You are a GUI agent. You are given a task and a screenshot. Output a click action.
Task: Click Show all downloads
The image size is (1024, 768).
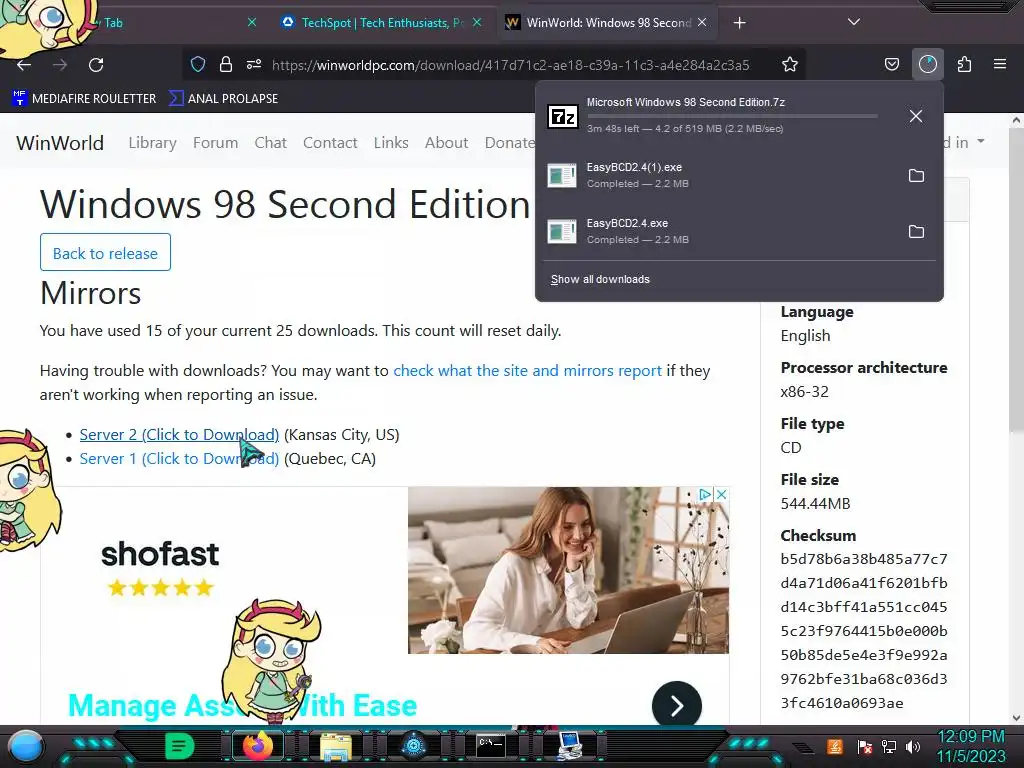(x=600, y=280)
